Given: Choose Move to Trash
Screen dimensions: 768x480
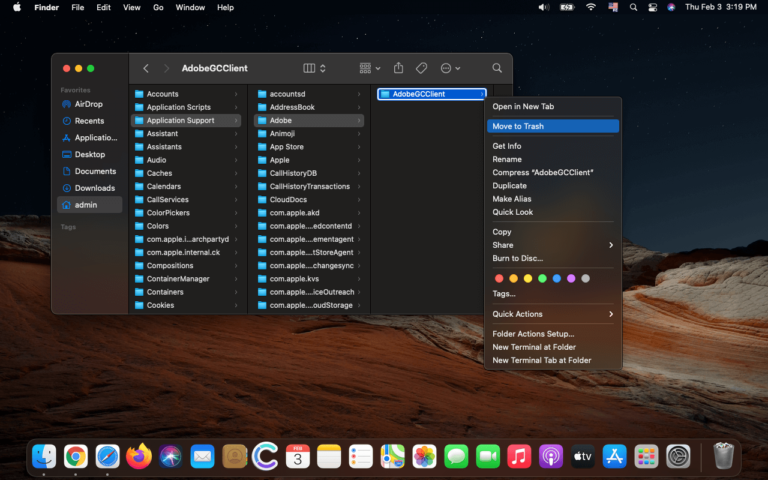Looking at the screenshot, I should click(552, 126).
